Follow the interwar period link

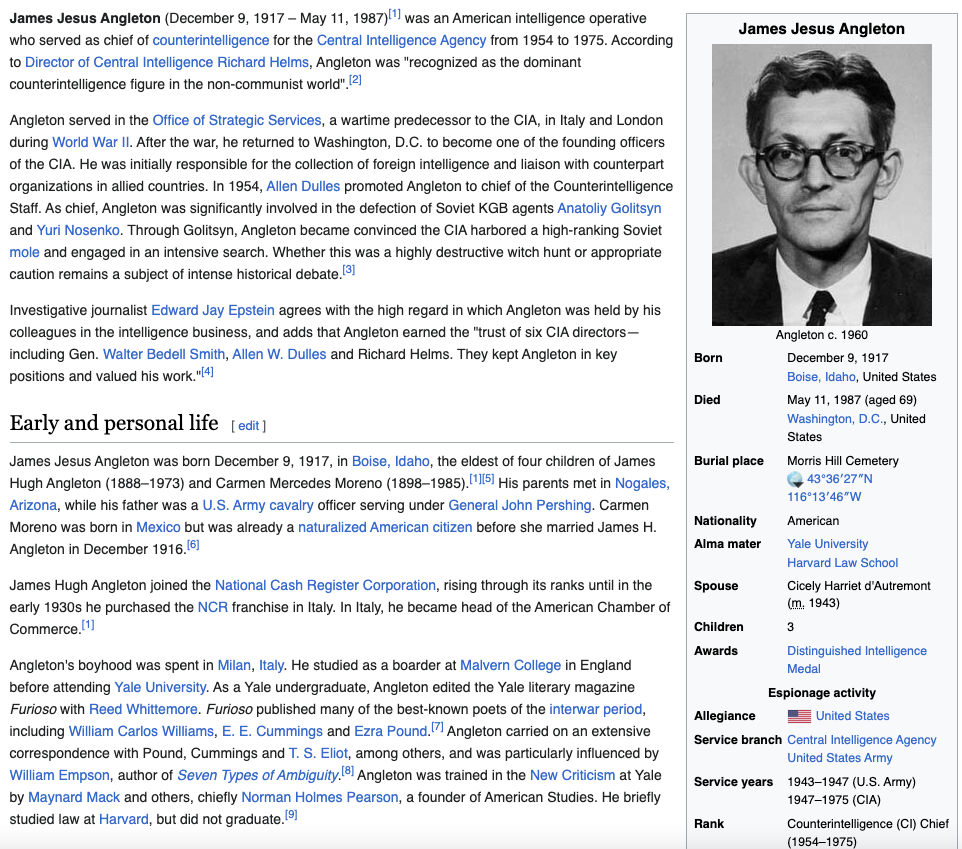click(596, 710)
